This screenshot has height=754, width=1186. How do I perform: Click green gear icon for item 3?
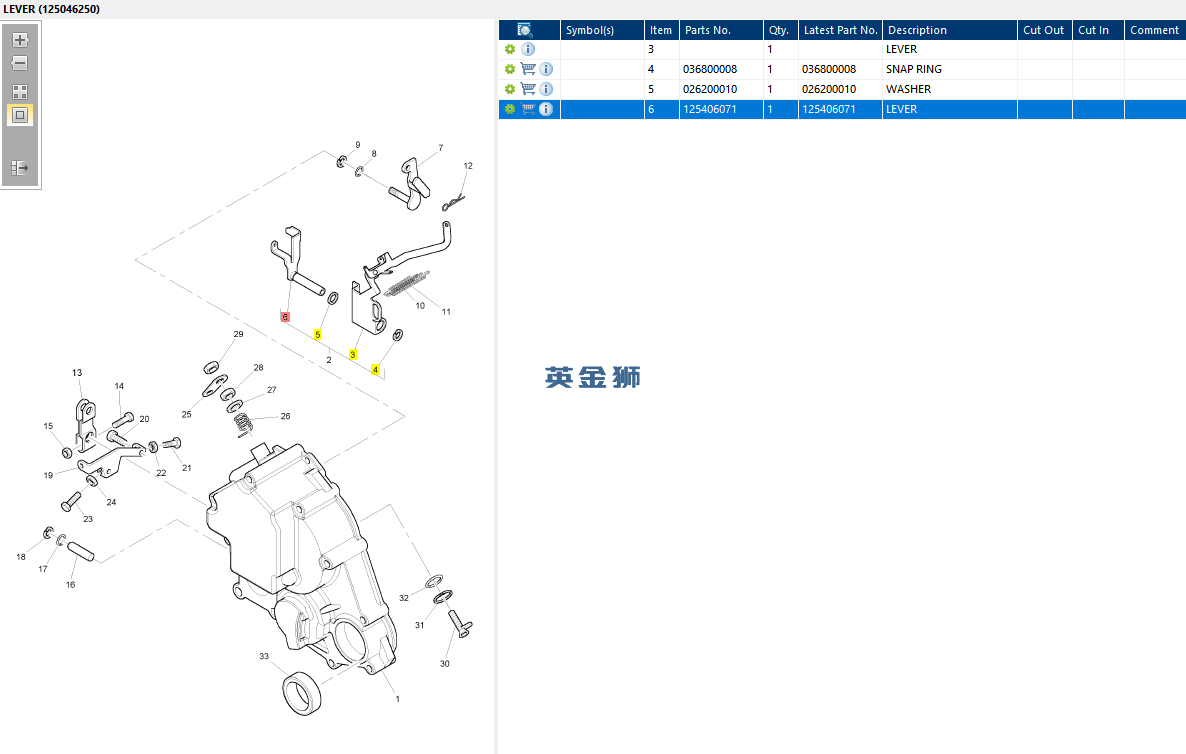tap(510, 49)
